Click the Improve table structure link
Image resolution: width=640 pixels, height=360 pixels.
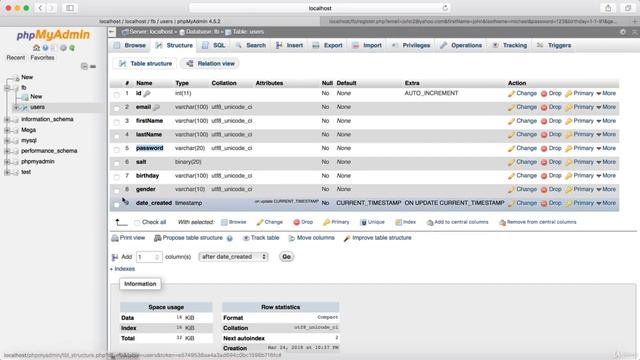pos(378,238)
